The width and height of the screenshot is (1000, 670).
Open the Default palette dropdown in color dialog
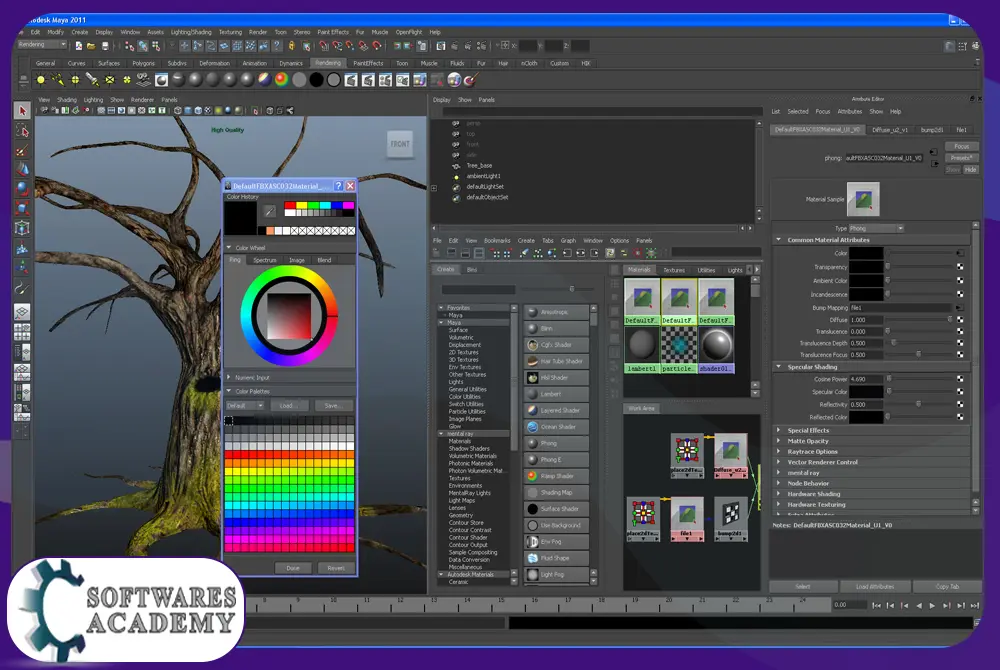tap(245, 405)
